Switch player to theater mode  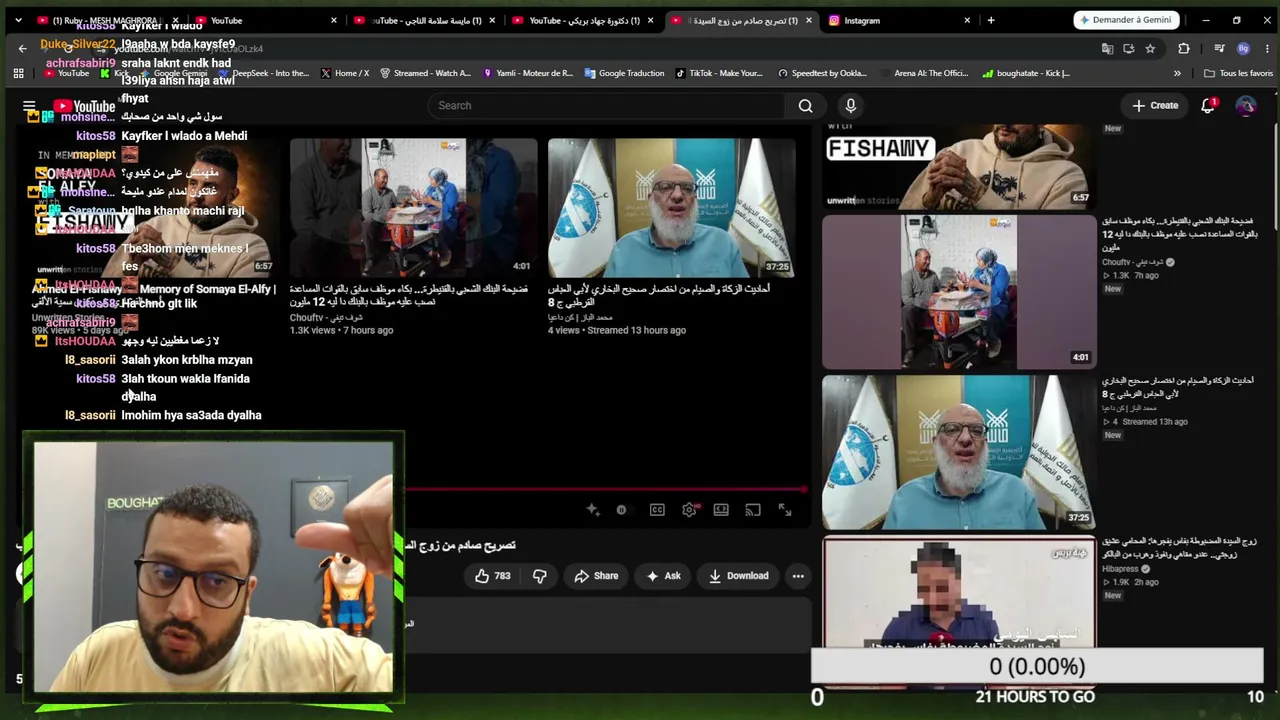pyautogui.click(x=721, y=510)
